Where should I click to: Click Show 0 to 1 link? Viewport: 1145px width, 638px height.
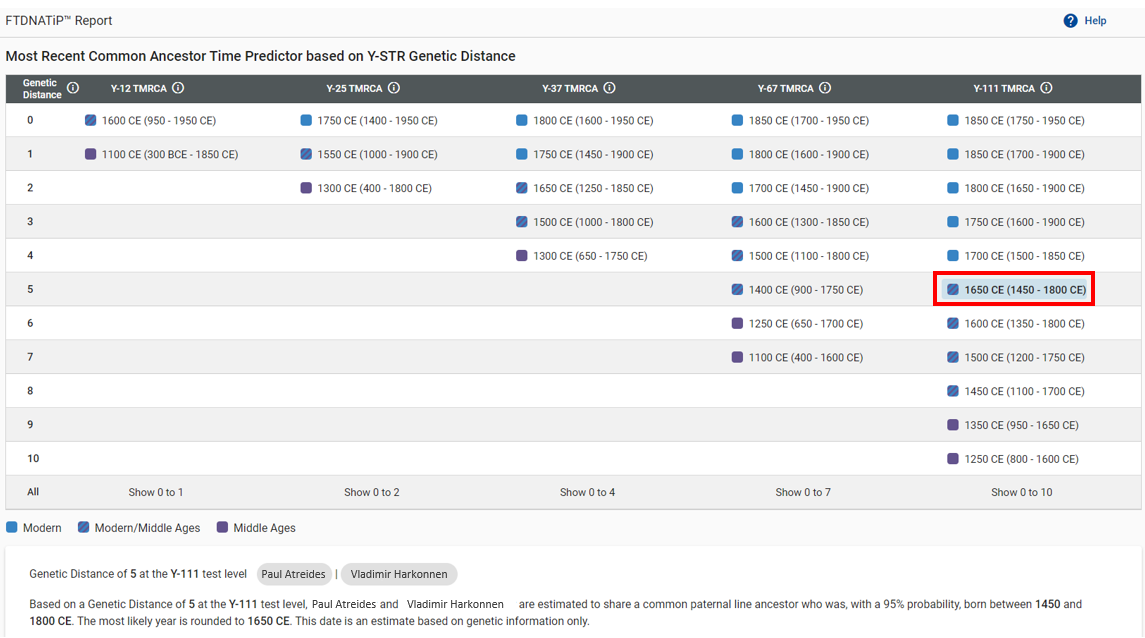pos(156,493)
